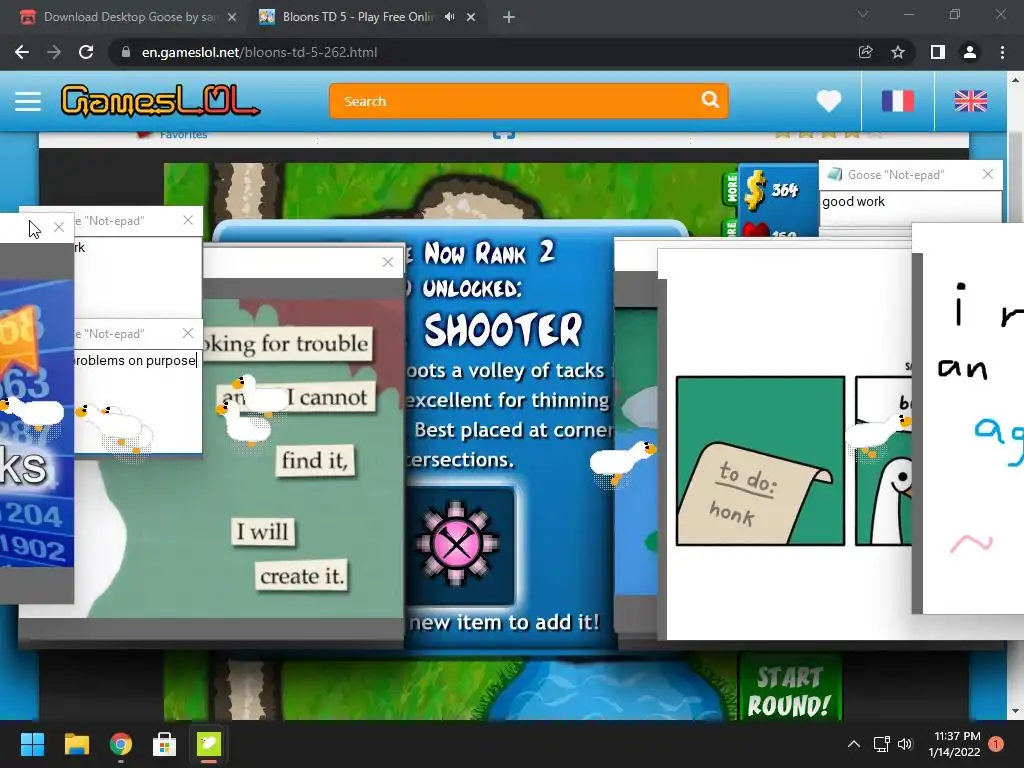The width and height of the screenshot is (1024, 768).
Task: Click the Desktop Goose taskbar icon
Action: [x=209, y=744]
